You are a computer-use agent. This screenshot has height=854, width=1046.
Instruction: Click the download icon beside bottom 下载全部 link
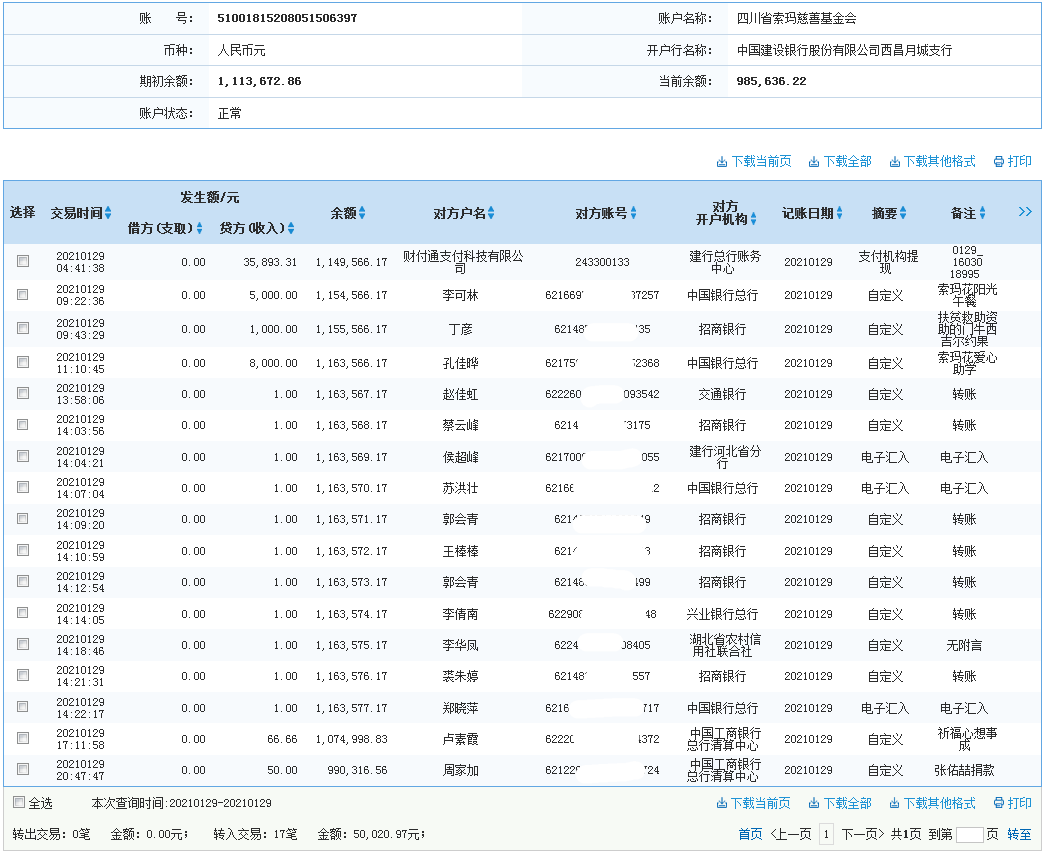pyautogui.click(x=815, y=804)
